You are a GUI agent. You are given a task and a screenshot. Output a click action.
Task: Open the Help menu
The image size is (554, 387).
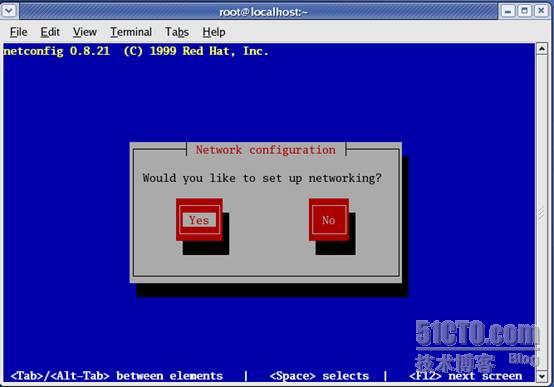click(x=214, y=32)
